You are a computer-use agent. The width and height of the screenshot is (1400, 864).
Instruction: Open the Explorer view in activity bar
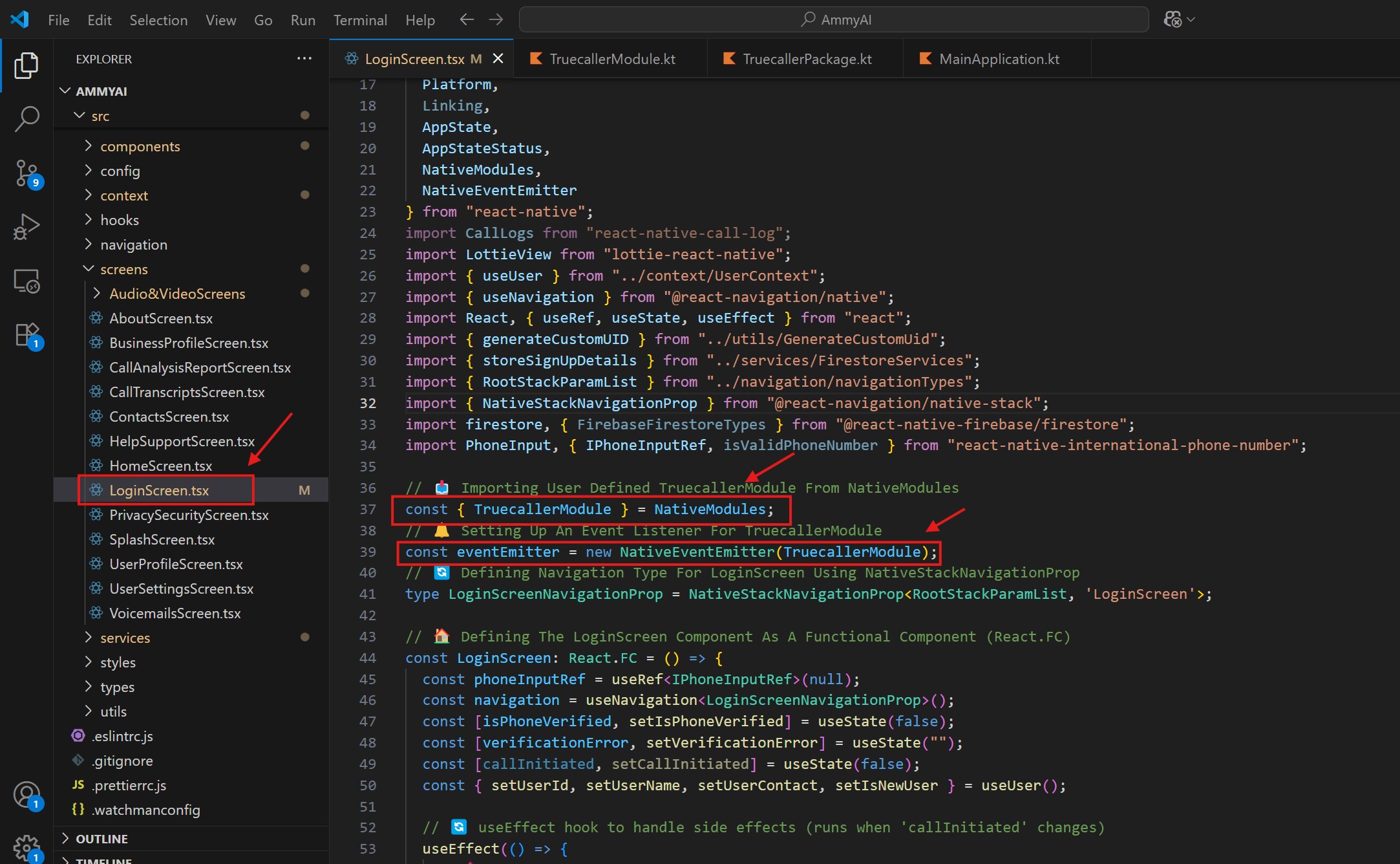27,65
